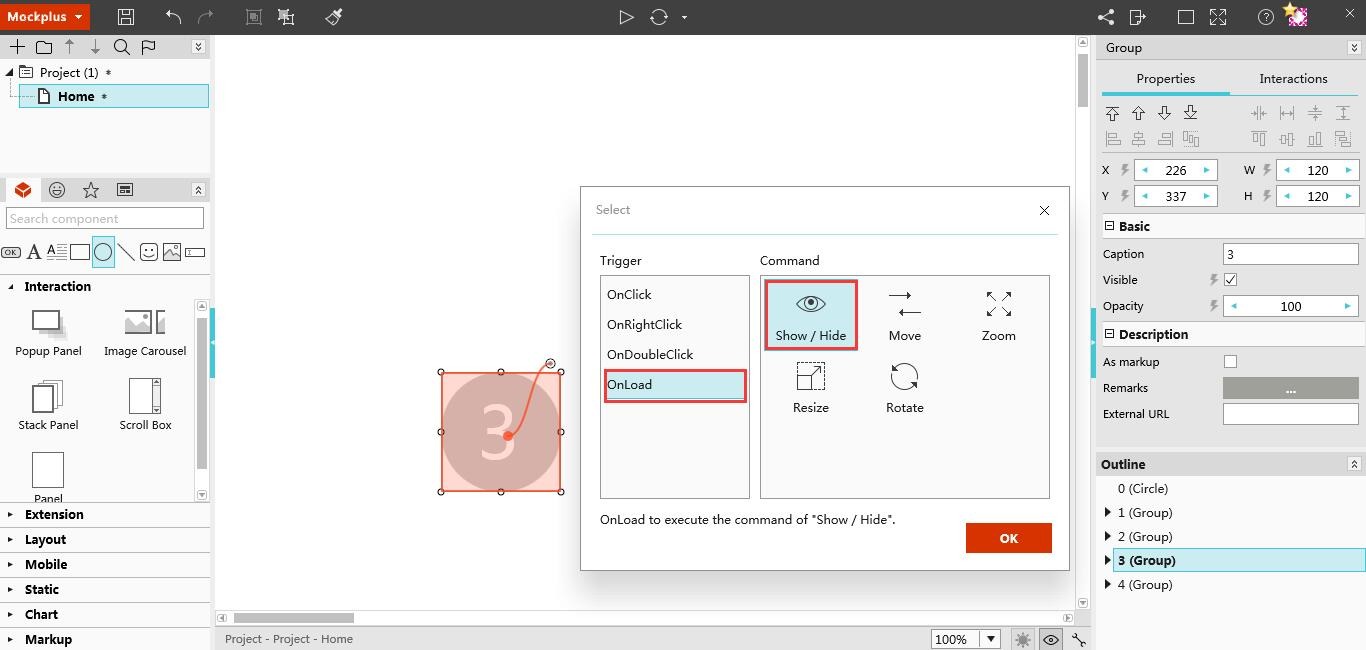1366x650 pixels.
Task: Choose the Rotate command icon
Action: tap(904, 377)
